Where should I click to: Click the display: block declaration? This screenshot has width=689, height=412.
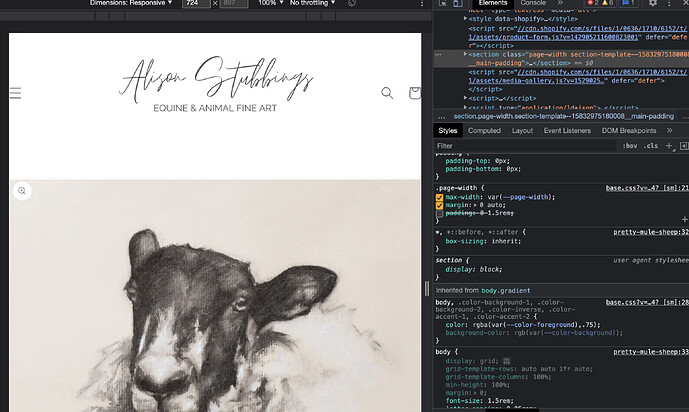click(x=474, y=269)
